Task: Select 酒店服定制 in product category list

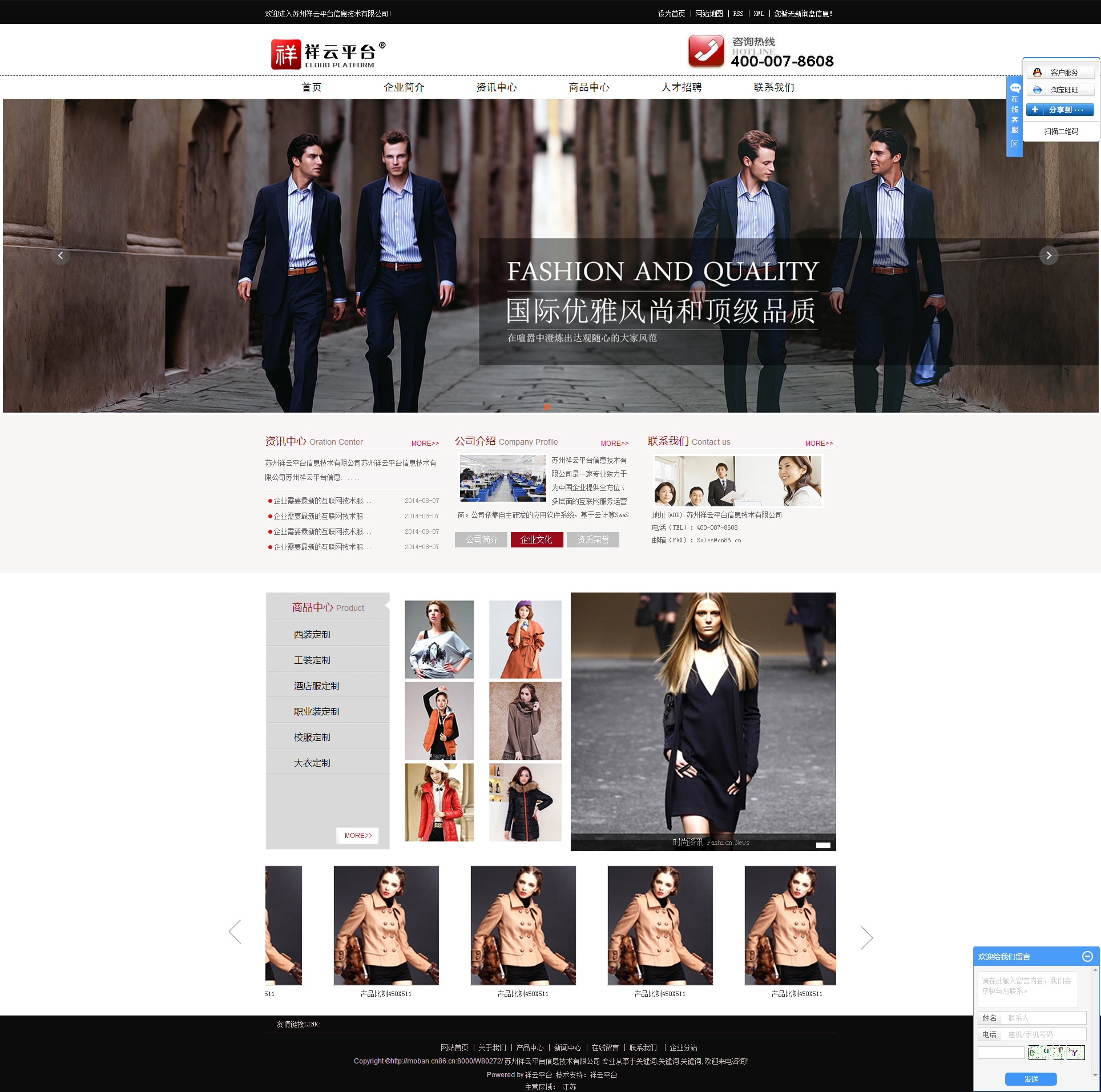Action: coord(316,686)
